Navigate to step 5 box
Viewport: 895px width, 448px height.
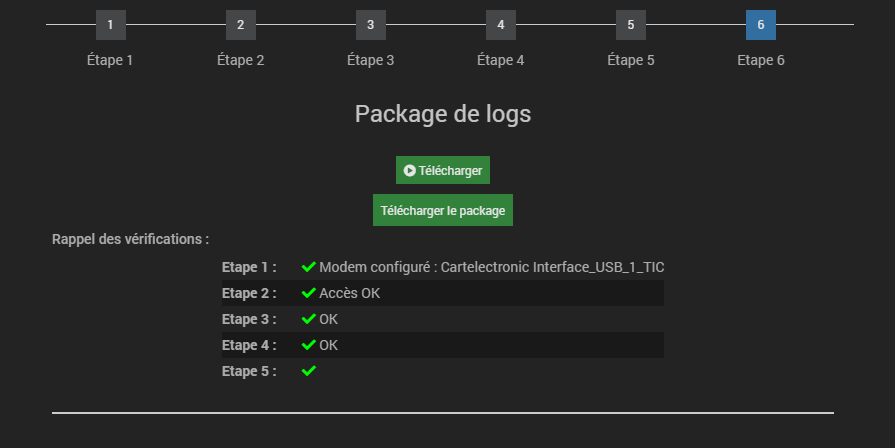click(x=630, y=25)
